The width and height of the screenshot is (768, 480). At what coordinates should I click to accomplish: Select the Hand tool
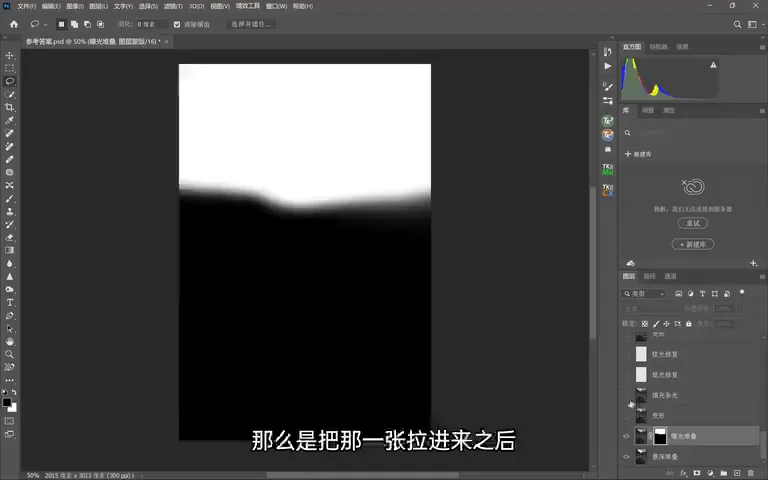point(9,341)
